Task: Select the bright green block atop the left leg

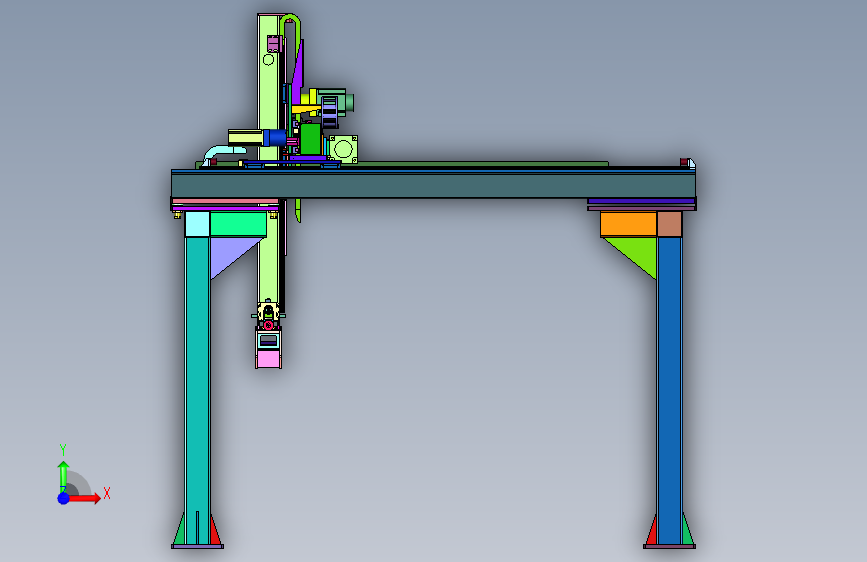Action: click(238, 224)
